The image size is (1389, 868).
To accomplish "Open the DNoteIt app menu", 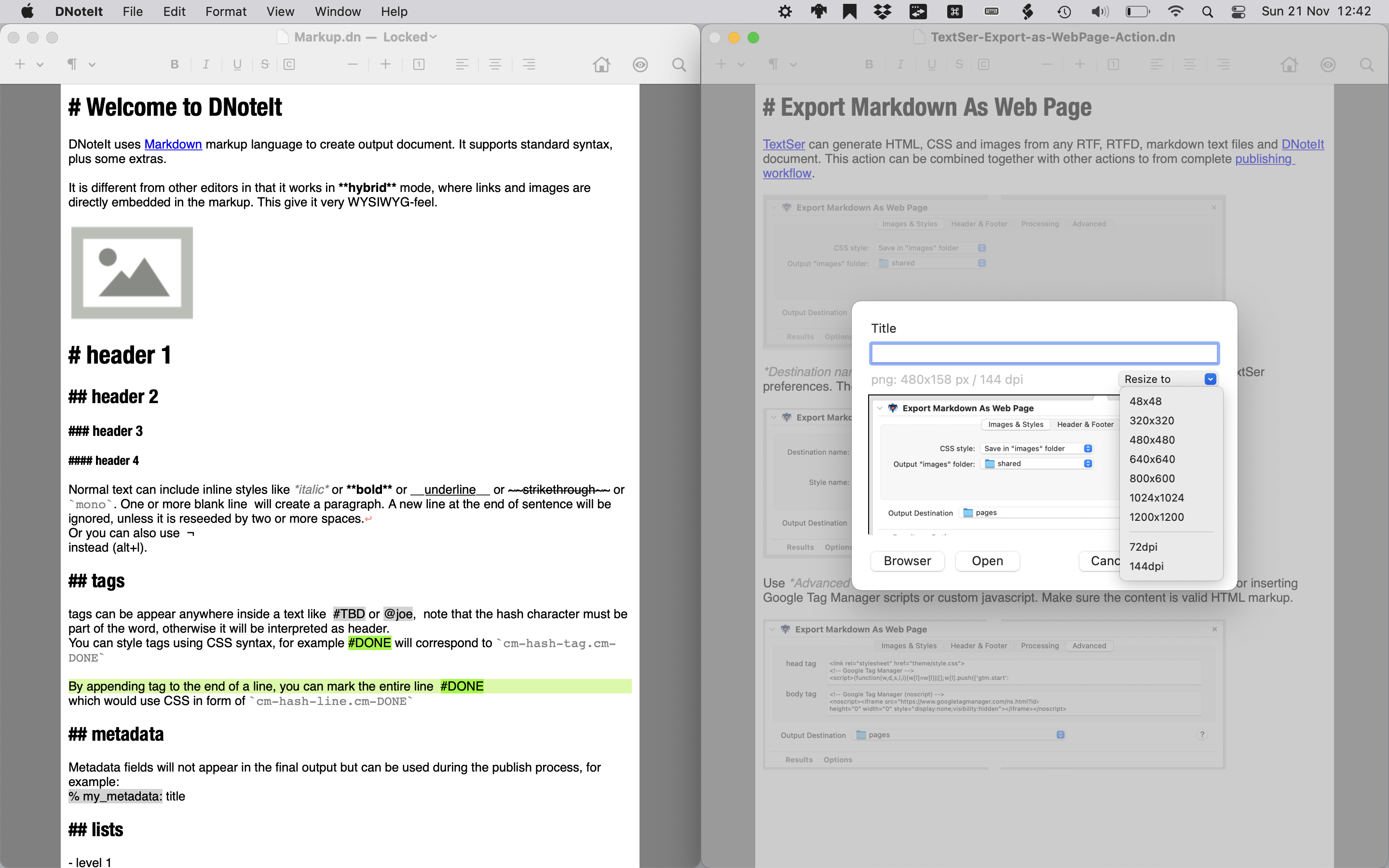I will [79, 12].
